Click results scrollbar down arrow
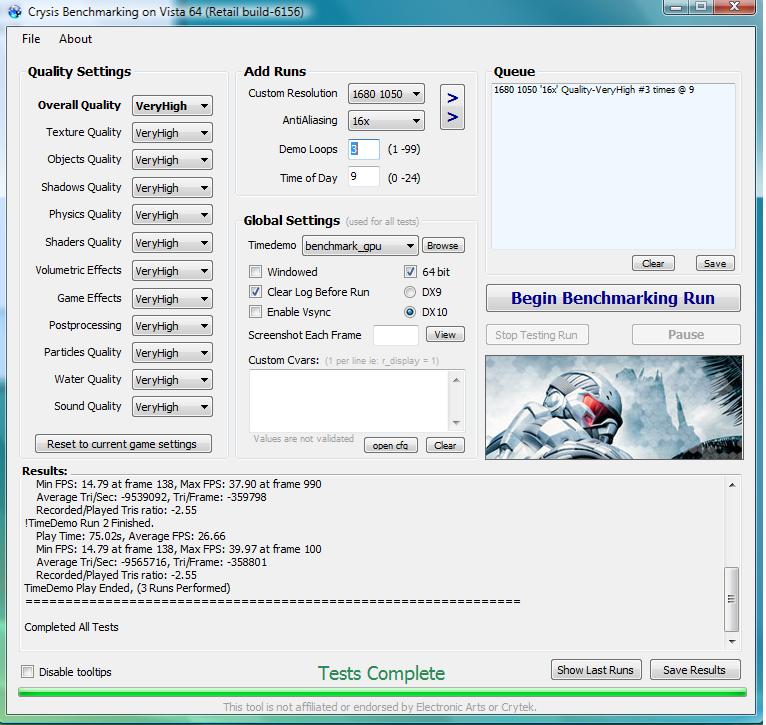The image size is (766, 725). pyautogui.click(x=732, y=641)
